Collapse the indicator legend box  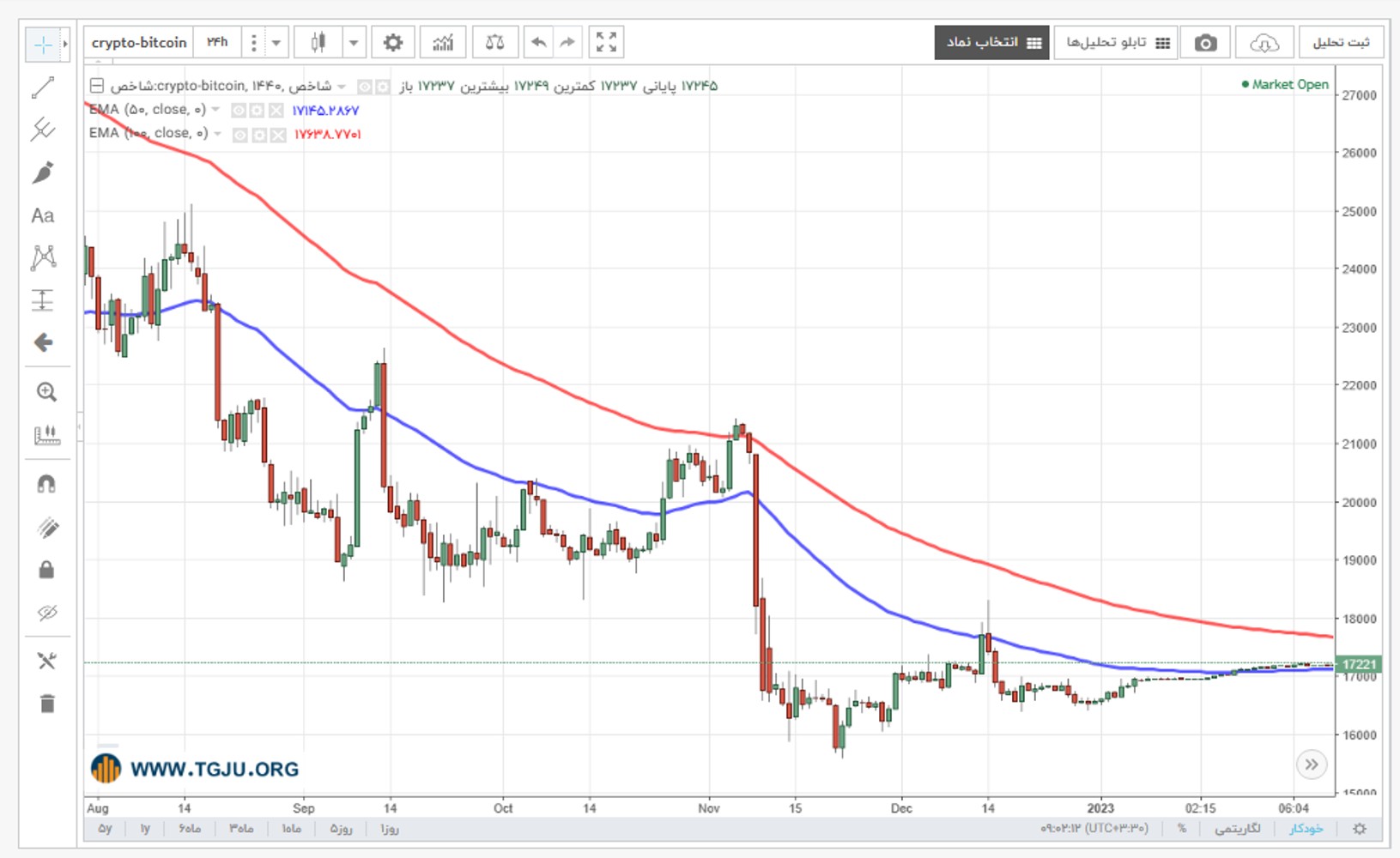click(97, 85)
